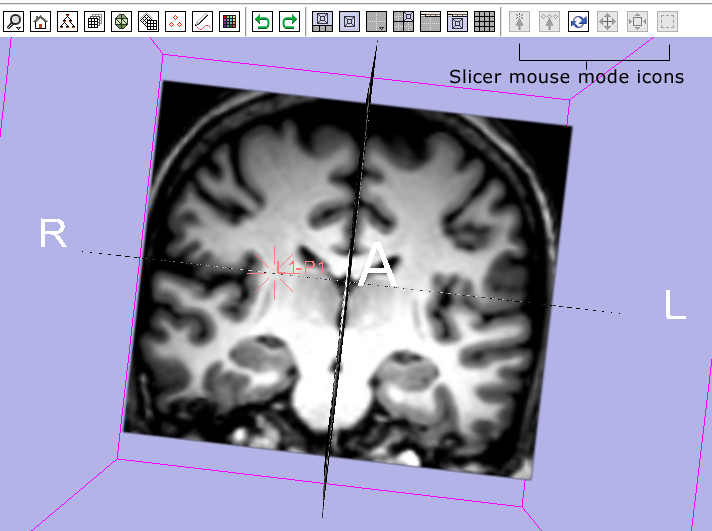Open the Models module icon
The height and width of the screenshot is (531, 712).
(121, 20)
